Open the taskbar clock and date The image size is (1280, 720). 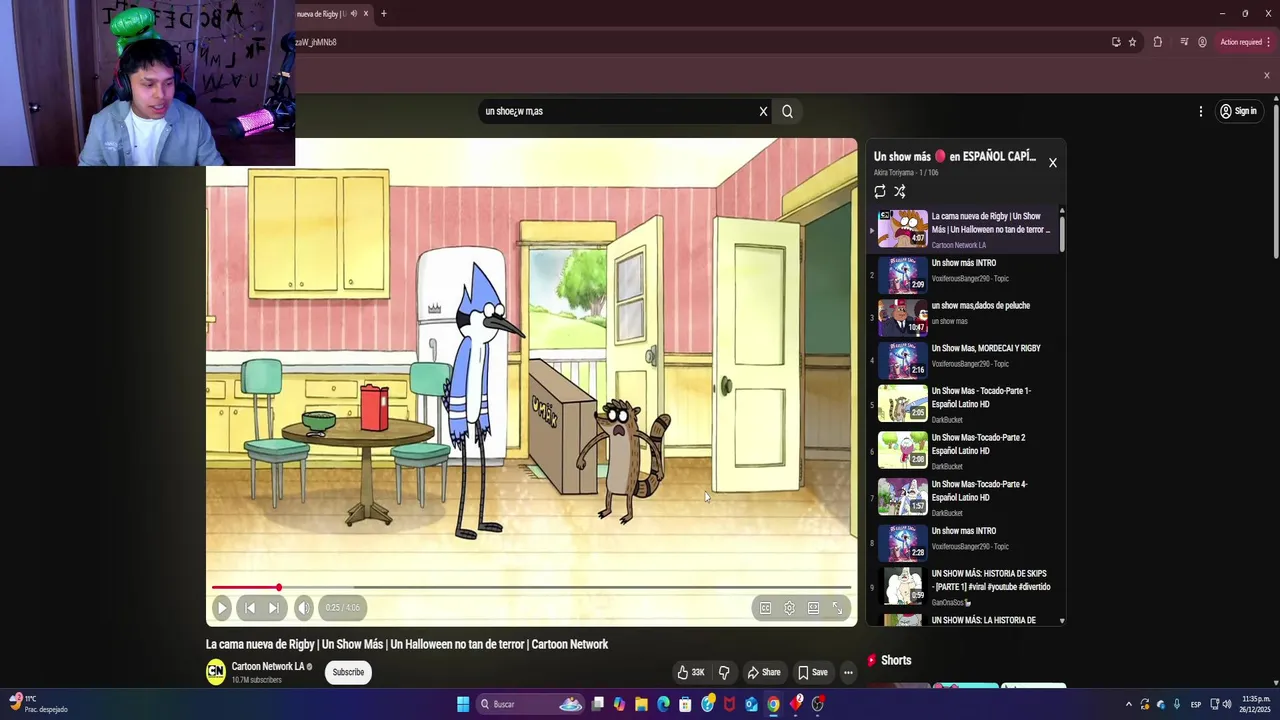pos(1256,704)
